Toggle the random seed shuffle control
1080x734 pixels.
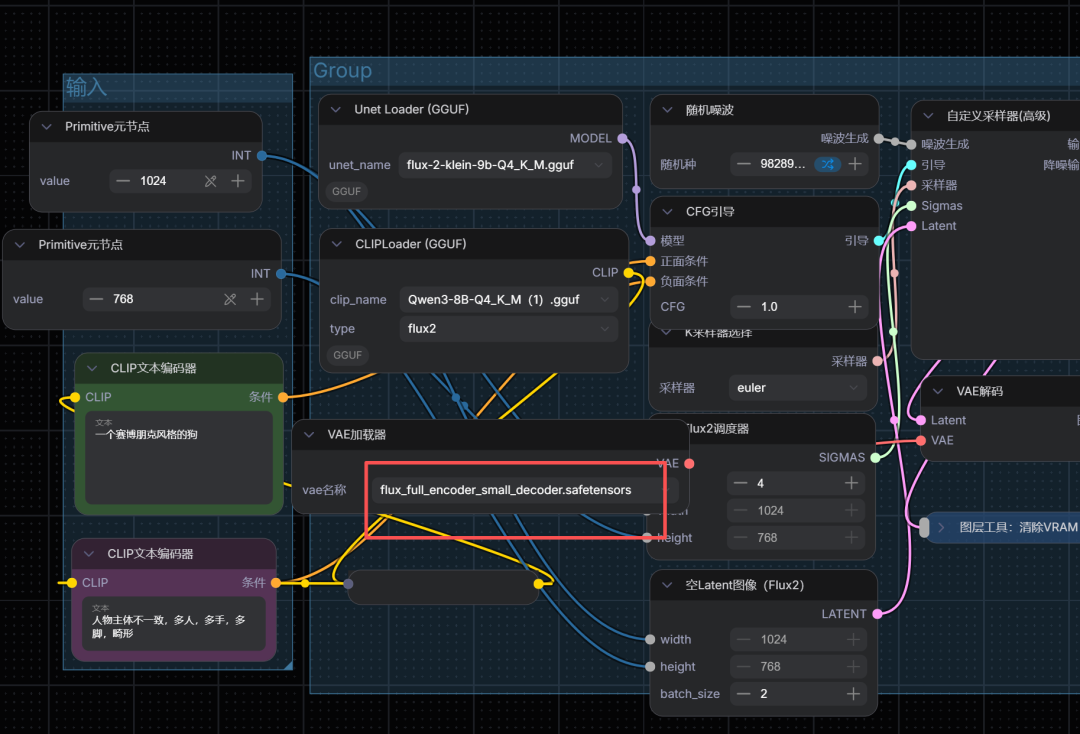click(828, 164)
